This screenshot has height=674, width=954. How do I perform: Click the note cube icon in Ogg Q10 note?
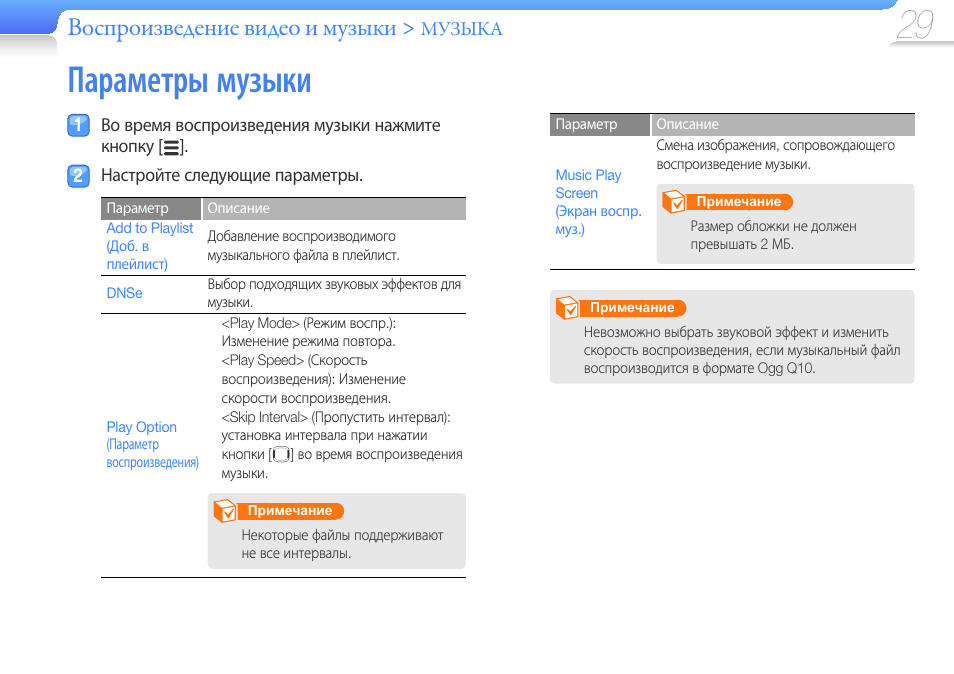point(567,307)
